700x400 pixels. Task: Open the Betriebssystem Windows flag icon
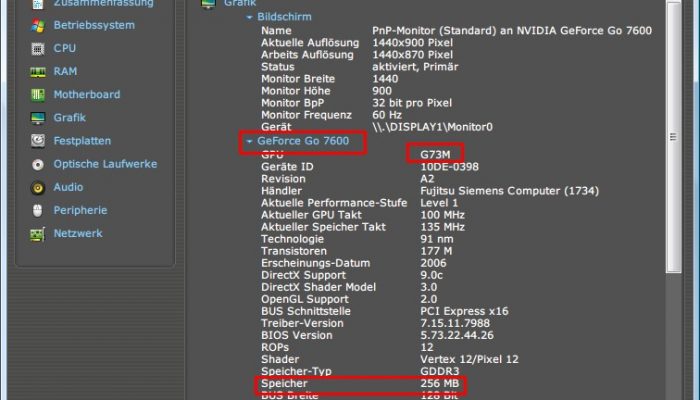click(x=38, y=25)
